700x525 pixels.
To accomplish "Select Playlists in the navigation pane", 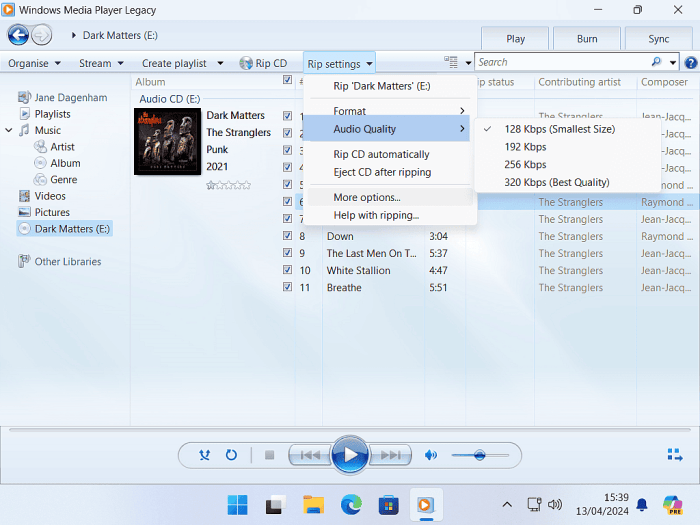I will point(52,114).
